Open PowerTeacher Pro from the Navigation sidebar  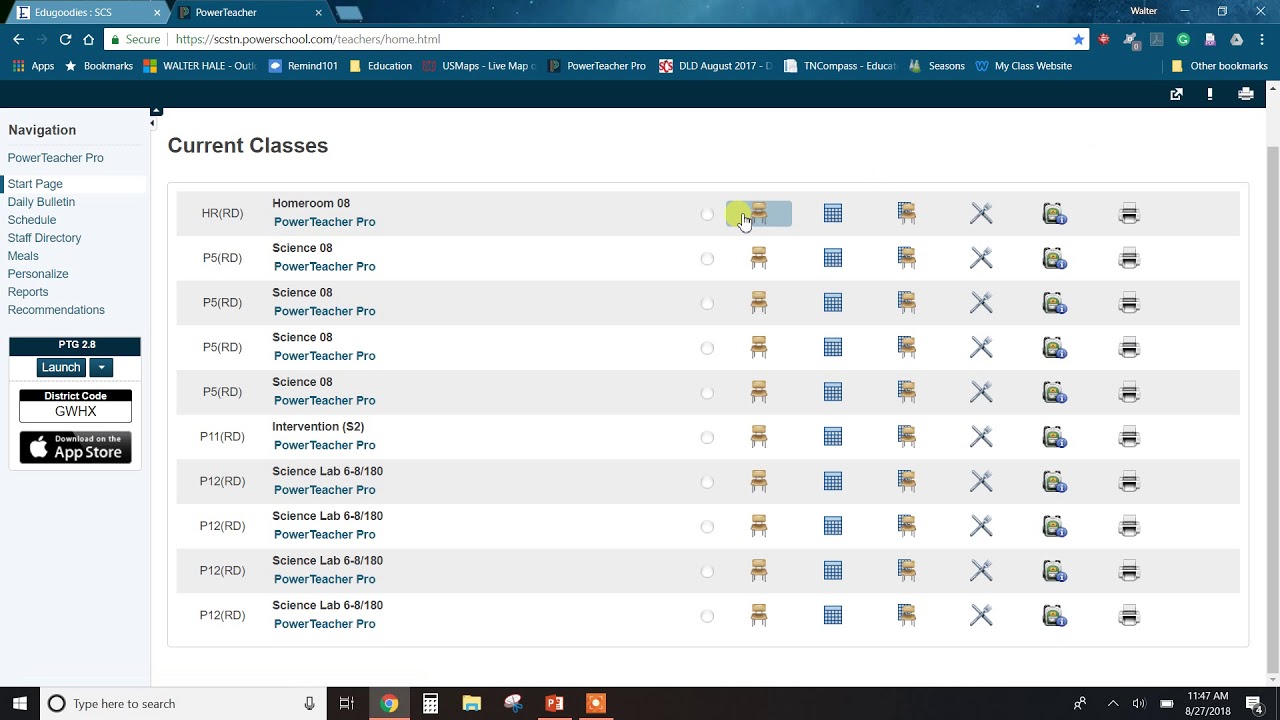[56, 158]
